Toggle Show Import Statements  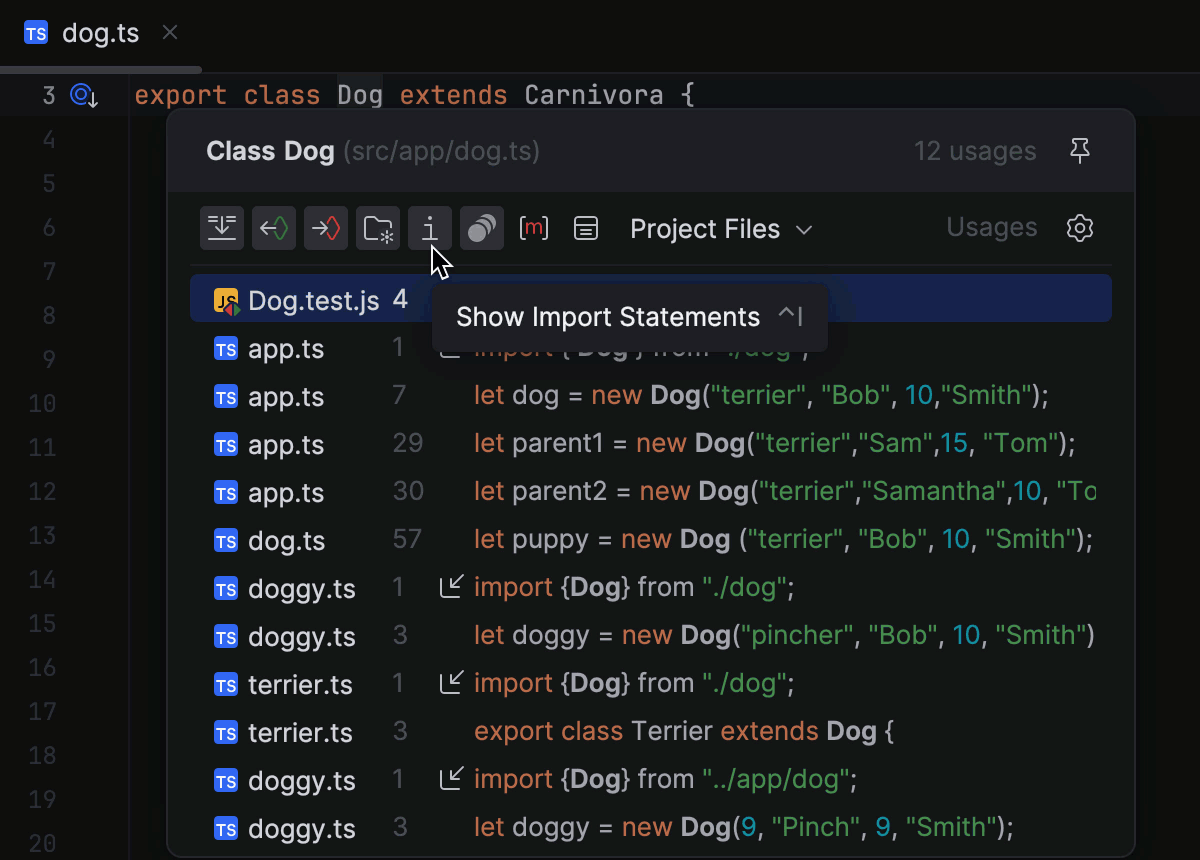click(429, 228)
